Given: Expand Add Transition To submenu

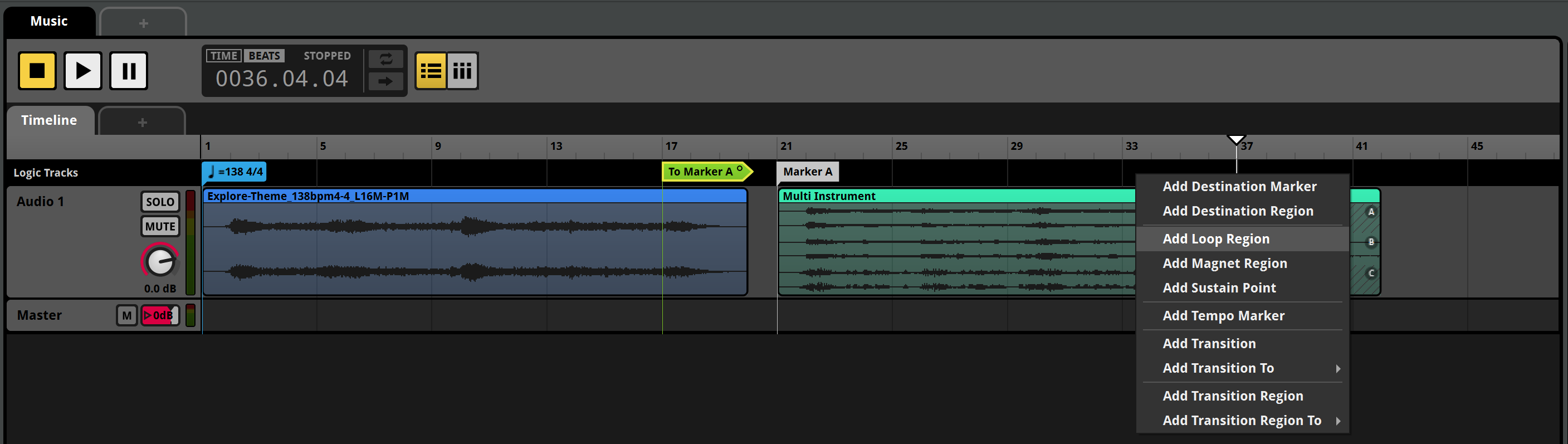Looking at the screenshot, I should click(1242, 368).
